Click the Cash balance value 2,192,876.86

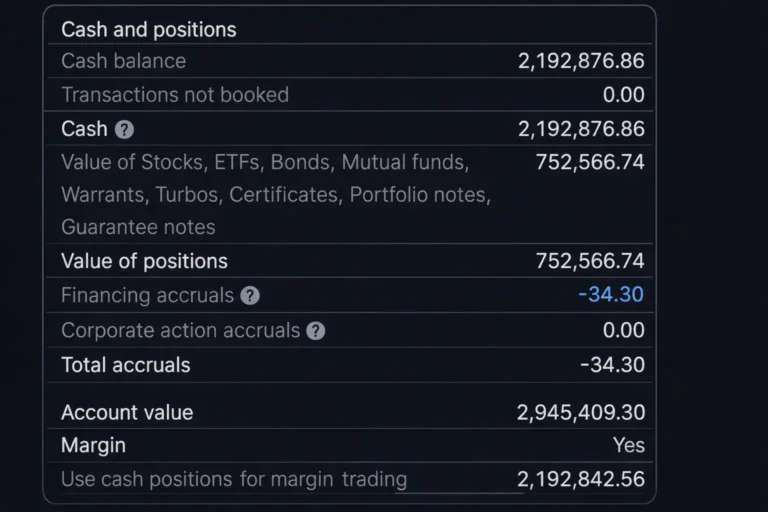581,61
